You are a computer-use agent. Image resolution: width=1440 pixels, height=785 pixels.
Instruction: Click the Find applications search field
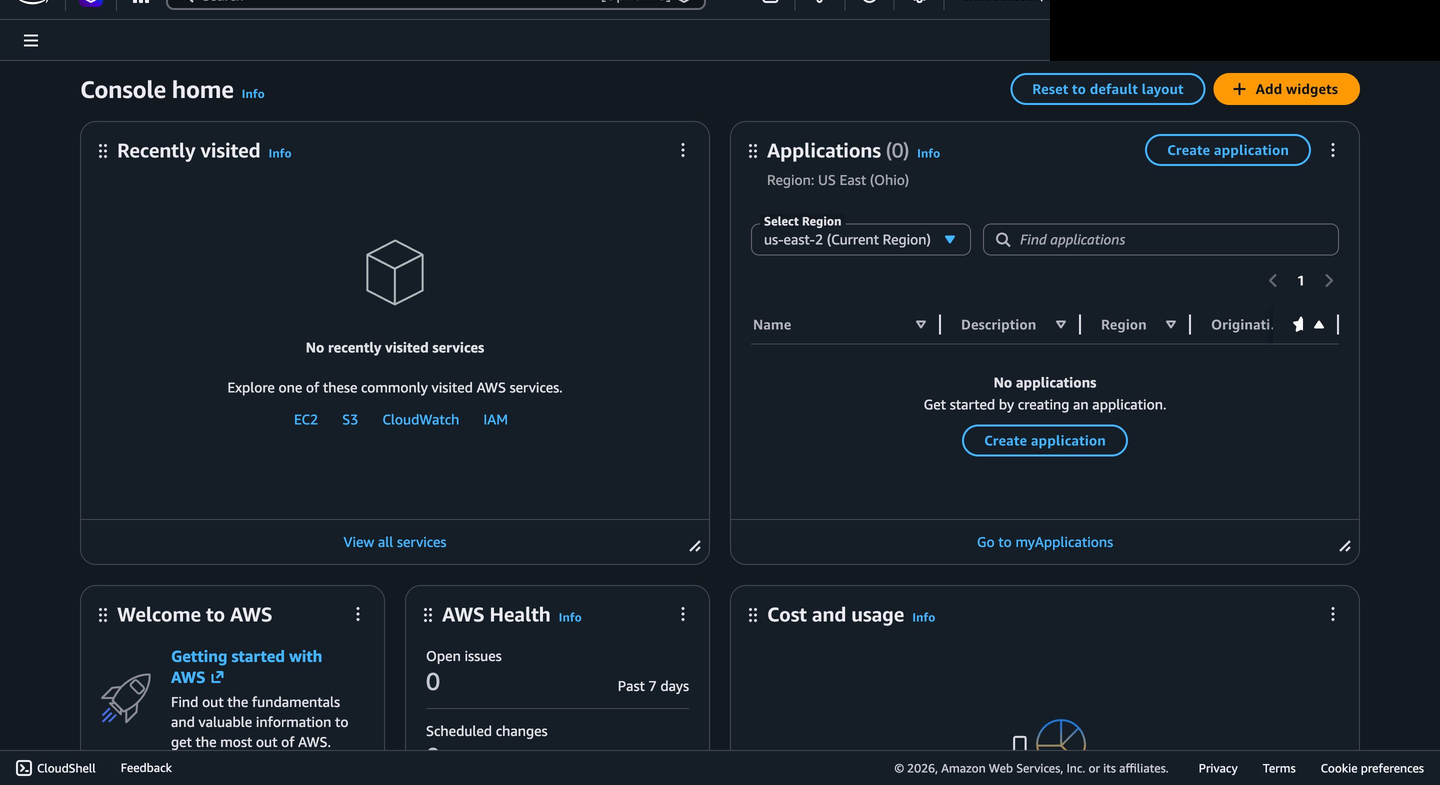(1161, 240)
